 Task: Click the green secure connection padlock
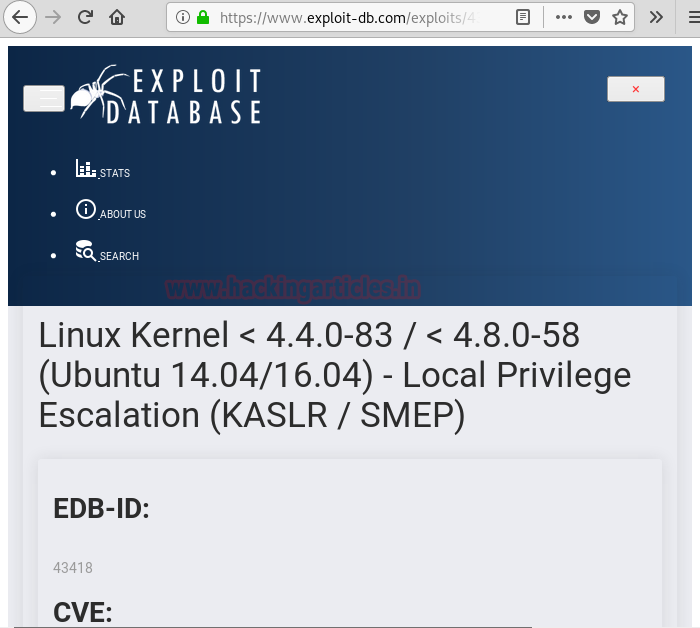(x=203, y=17)
